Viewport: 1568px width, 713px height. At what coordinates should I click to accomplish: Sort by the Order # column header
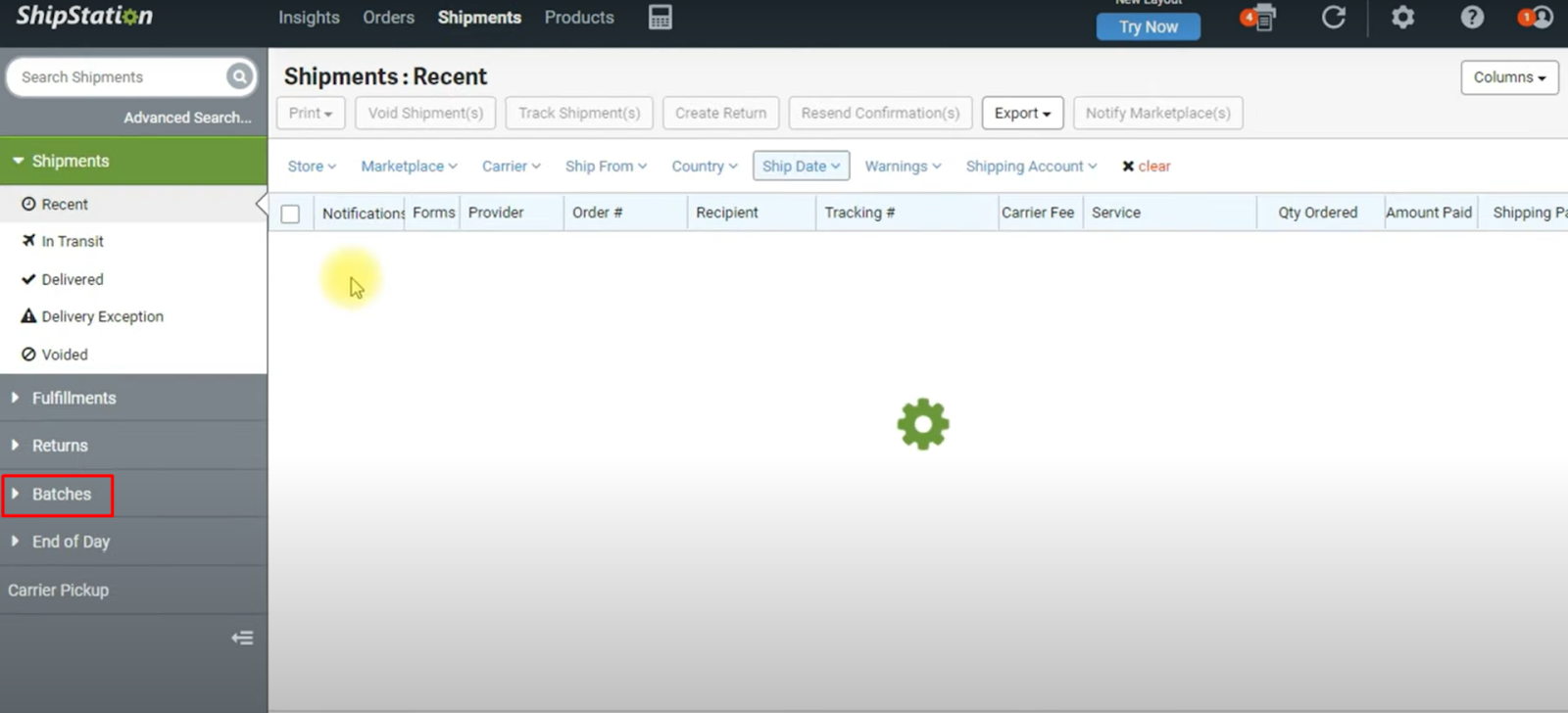(625, 213)
